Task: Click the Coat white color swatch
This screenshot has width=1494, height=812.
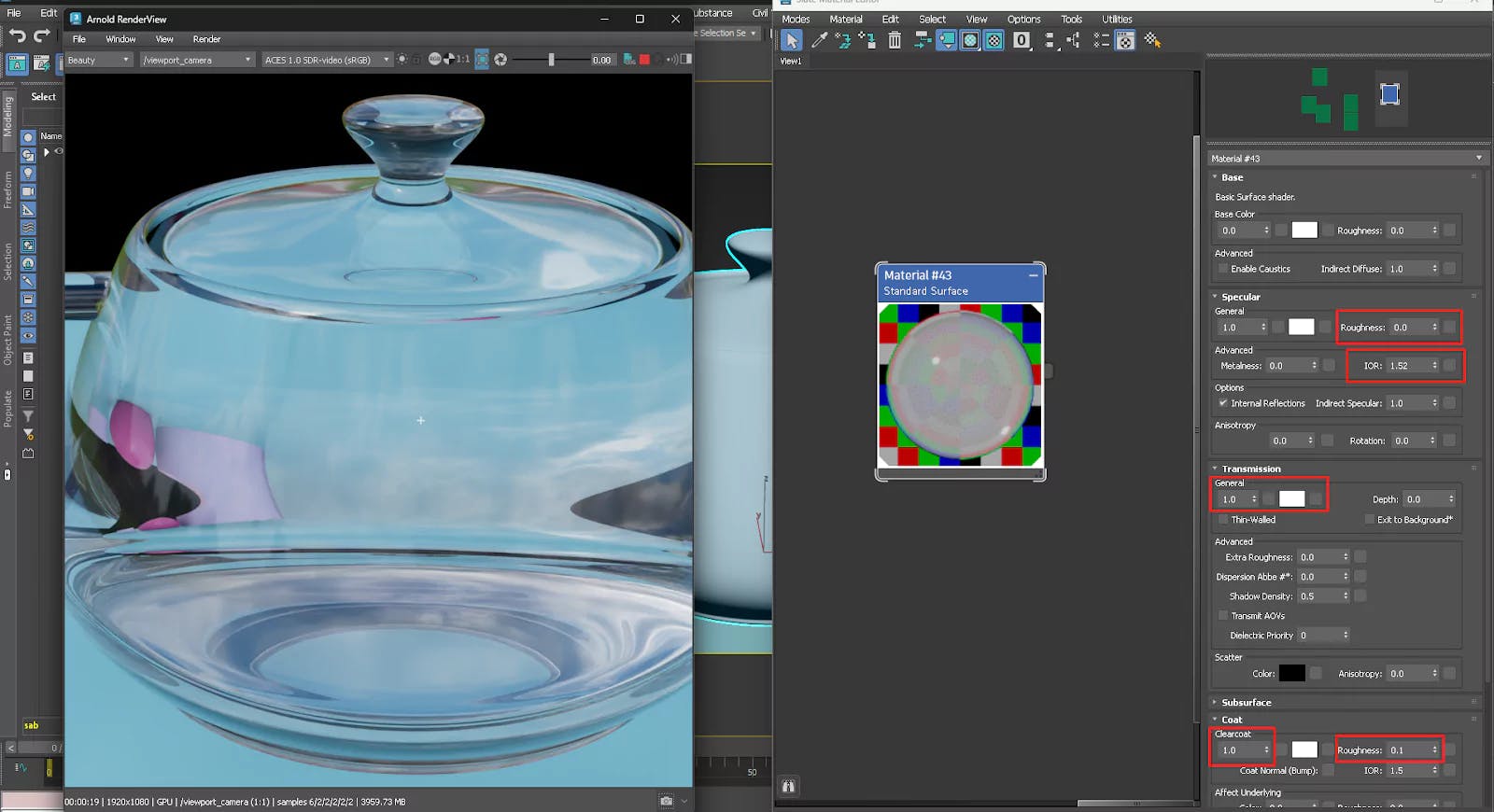Action: click(x=1304, y=749)
